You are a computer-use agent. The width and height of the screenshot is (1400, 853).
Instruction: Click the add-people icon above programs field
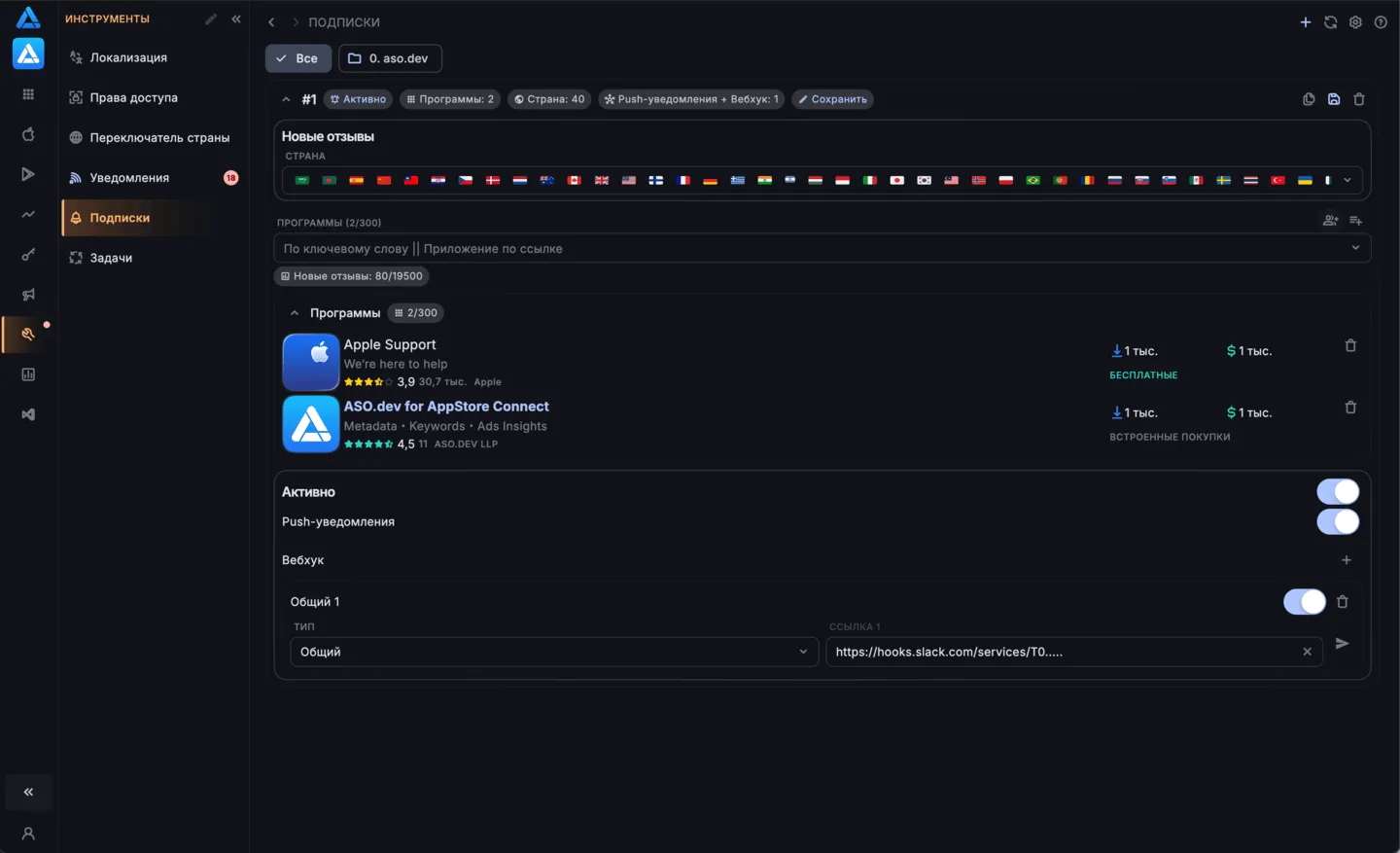point(1331,221)
